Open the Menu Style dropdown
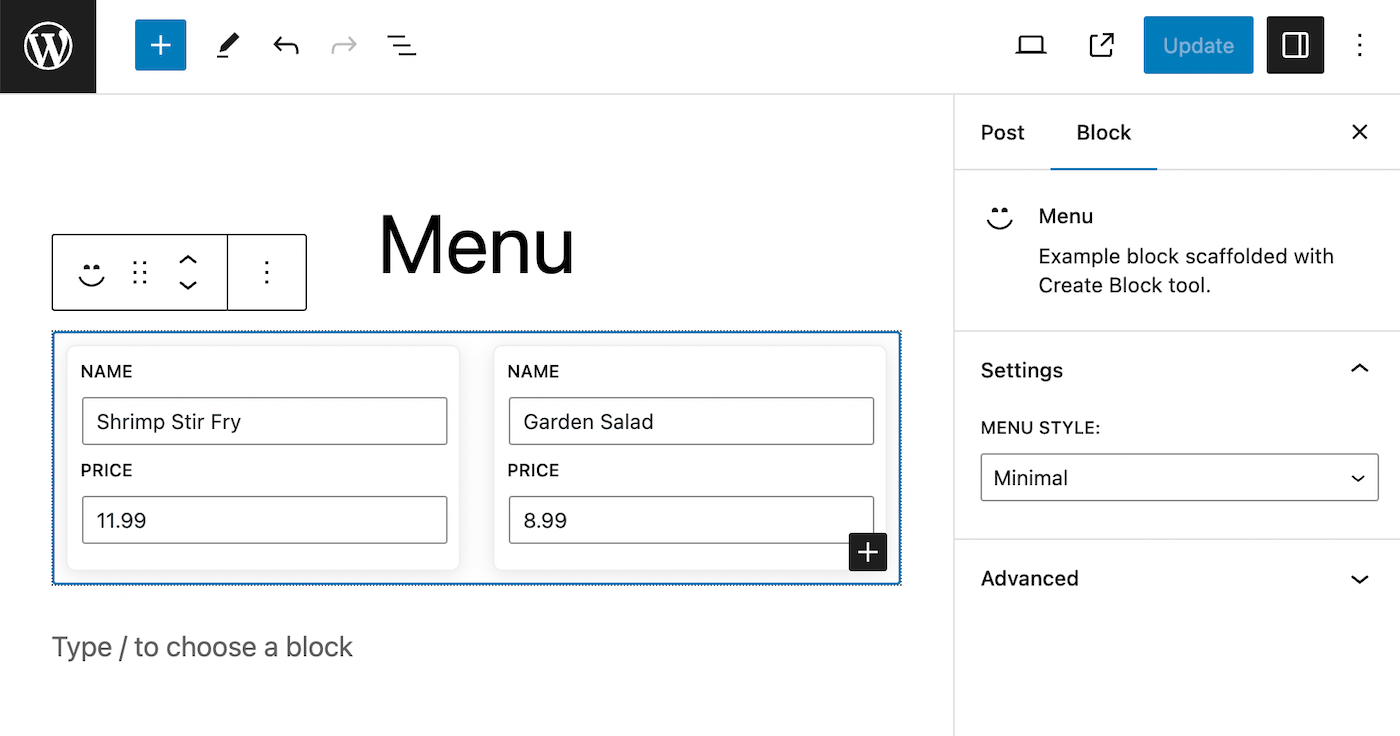 pos(1179,478)
